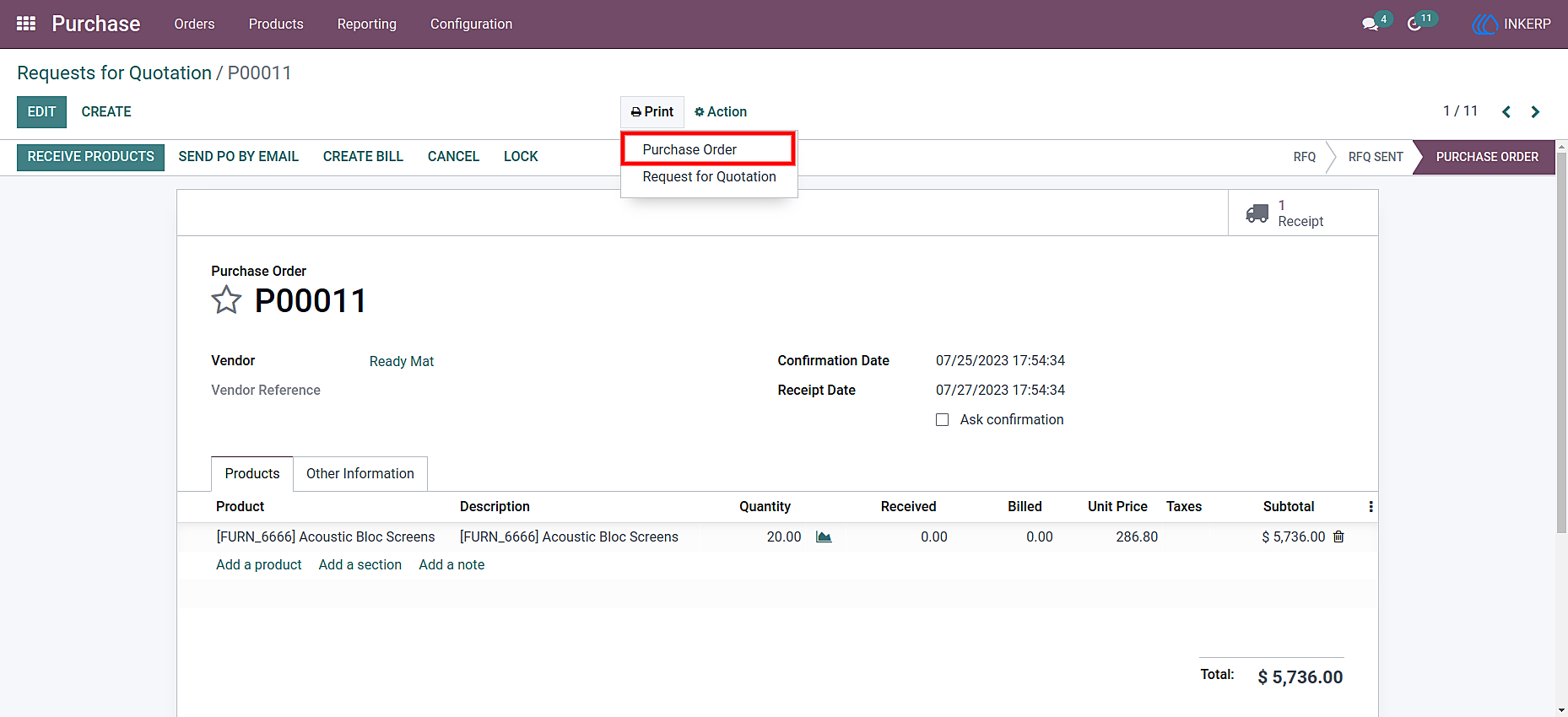Viewport: 1568px width, 717px height.
Task: Click the vertical scrollbar thumb
Action: [x=1561, y=342]
